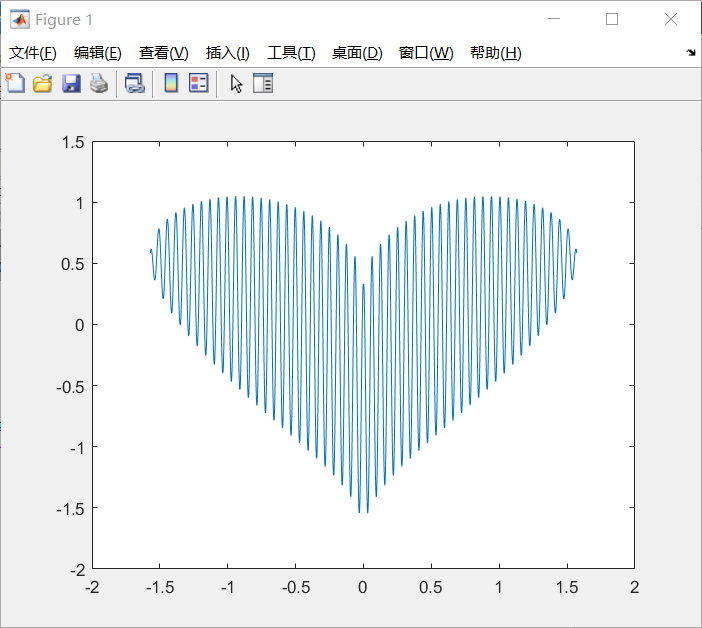Click the x-axis tick label 0.5
Viewport: 702px width, 628px height.
pyautogui.click(x=431, y=587)
